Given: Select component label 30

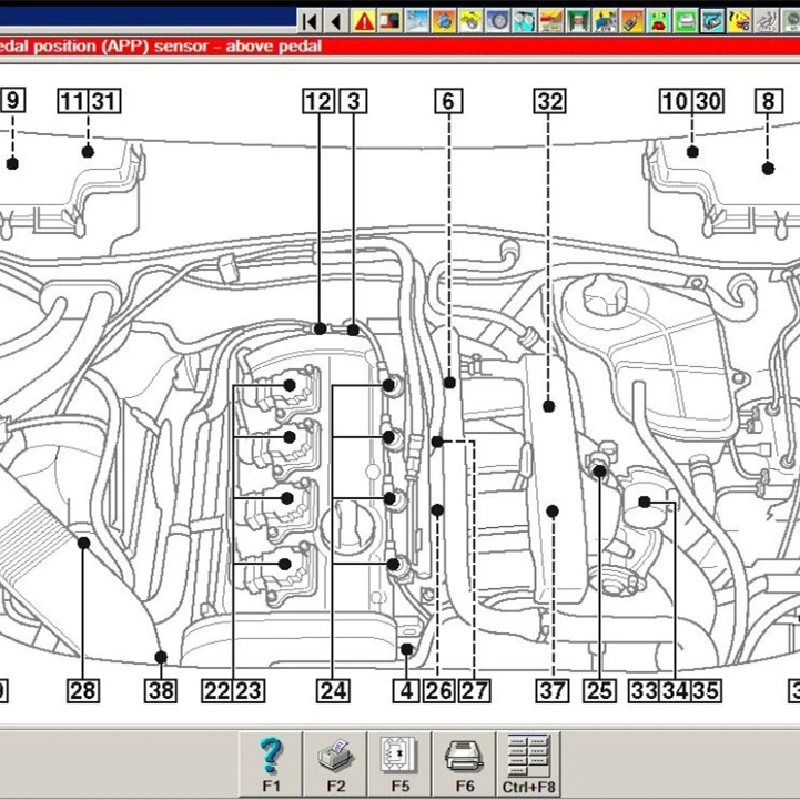Looking at the screenshot, I should pos(708,101).
